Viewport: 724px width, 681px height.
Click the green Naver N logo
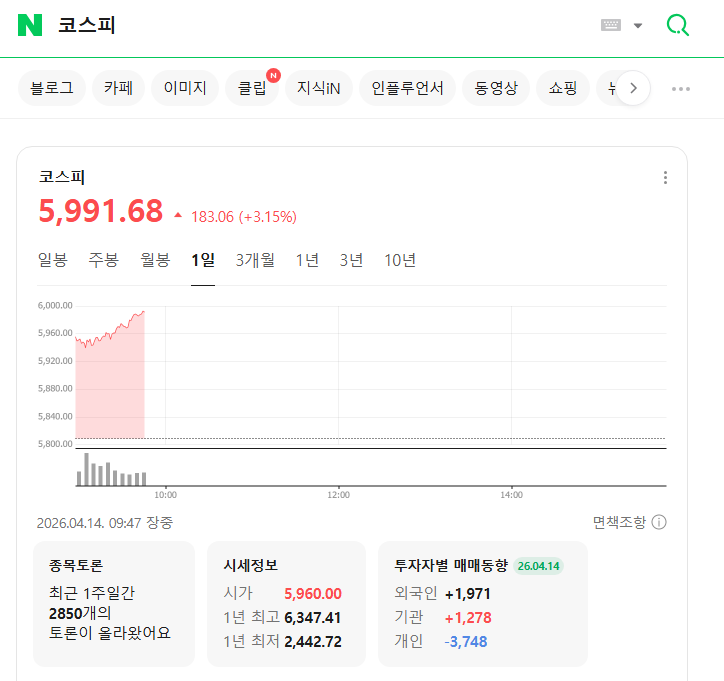pos(30,25)
